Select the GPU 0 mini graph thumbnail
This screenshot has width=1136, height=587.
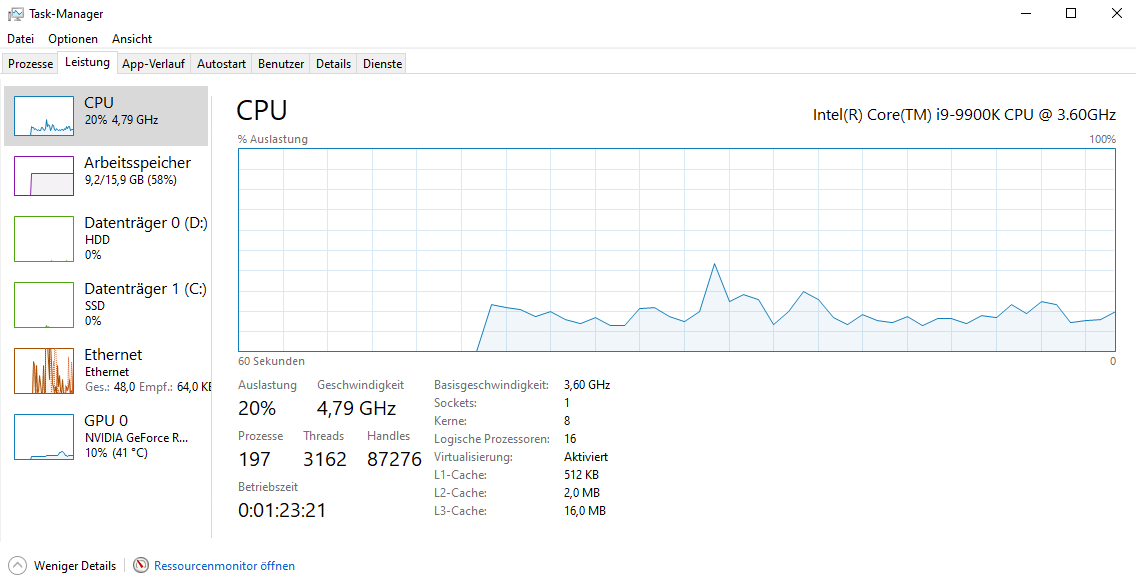point(44,437)
